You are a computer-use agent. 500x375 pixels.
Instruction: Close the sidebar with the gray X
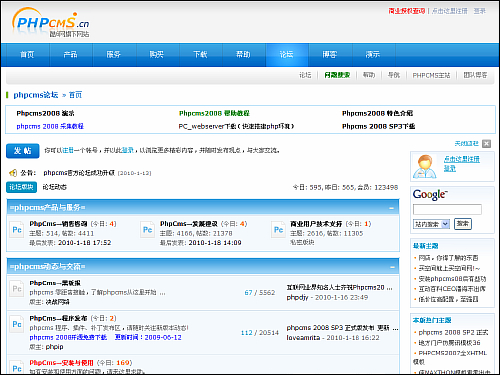[486, 144]
